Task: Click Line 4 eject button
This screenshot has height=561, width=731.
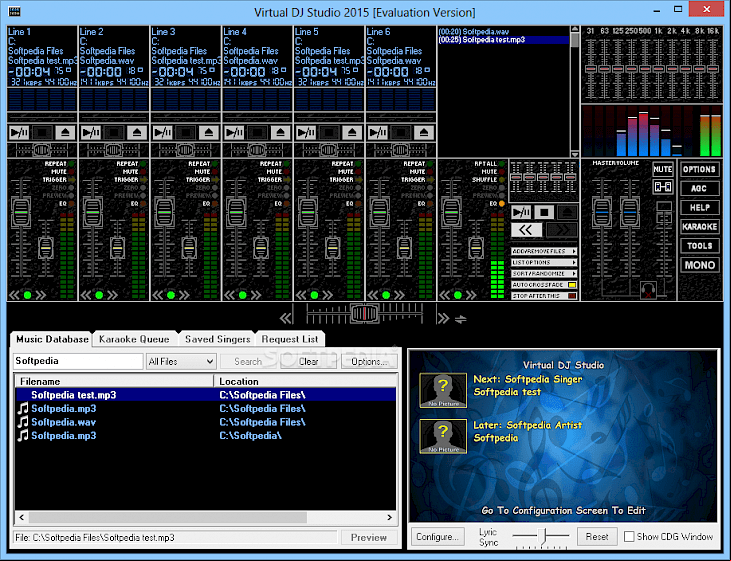Action: click(x=281, y=133)
